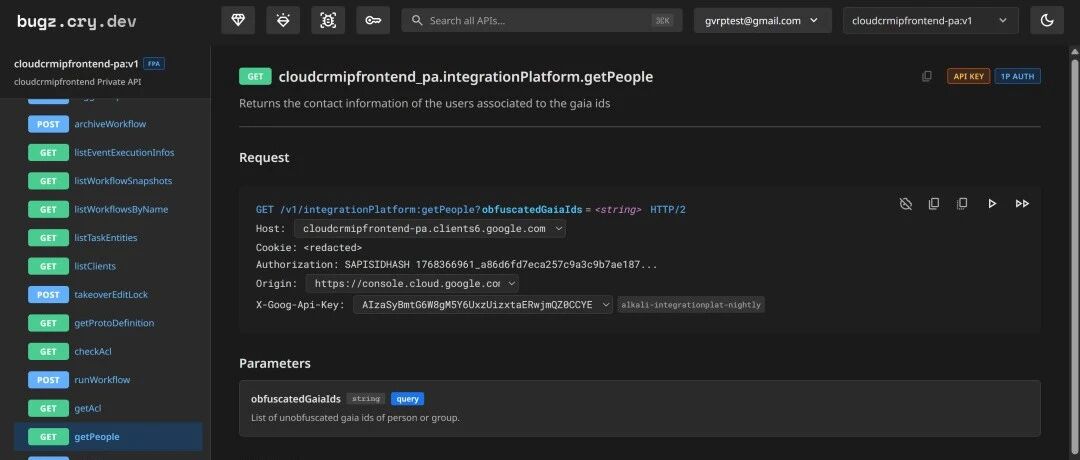The image size is (1080, 460).
Task: Click the crossed-out cookie icon in request toolbar
Action: coord(906,203)
